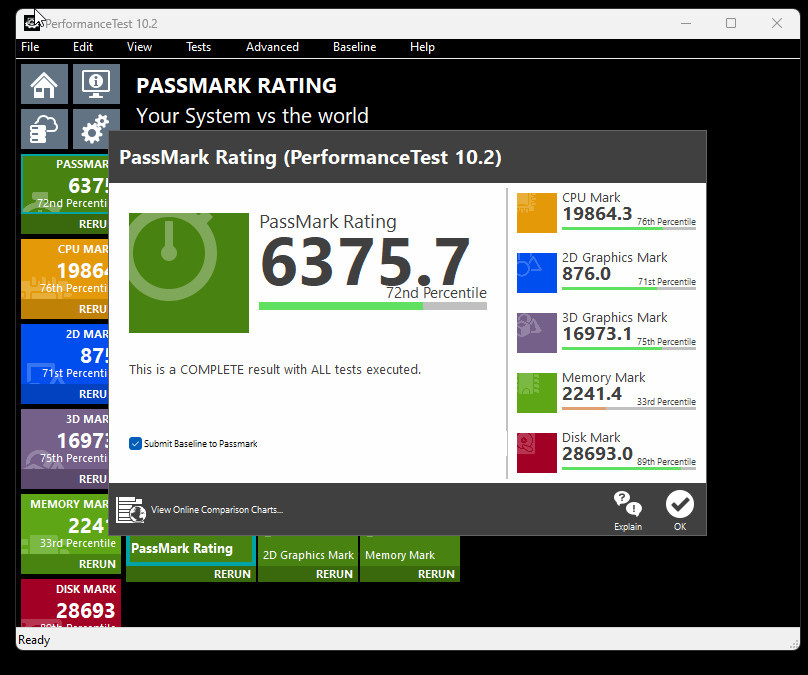This screenshot has width=808, height=675.
Task: Open the Baseline menu
Action: [354, 47]
